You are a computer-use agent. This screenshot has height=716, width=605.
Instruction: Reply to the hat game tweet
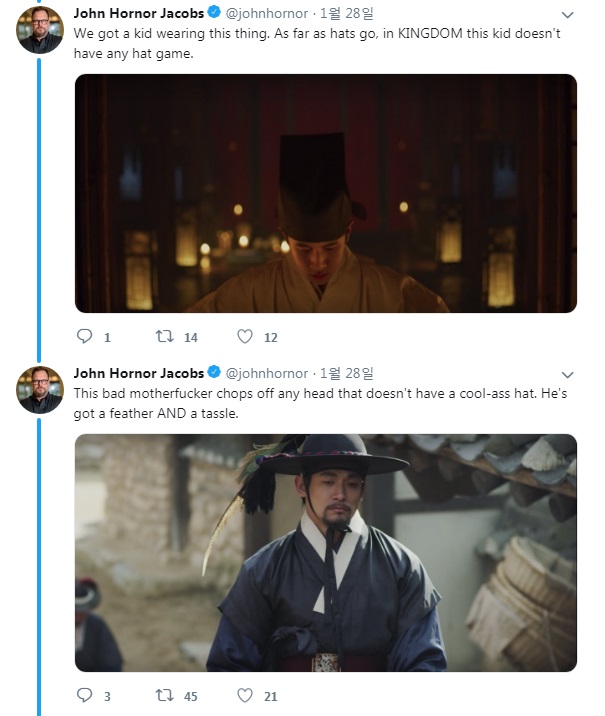click(85, 337)
